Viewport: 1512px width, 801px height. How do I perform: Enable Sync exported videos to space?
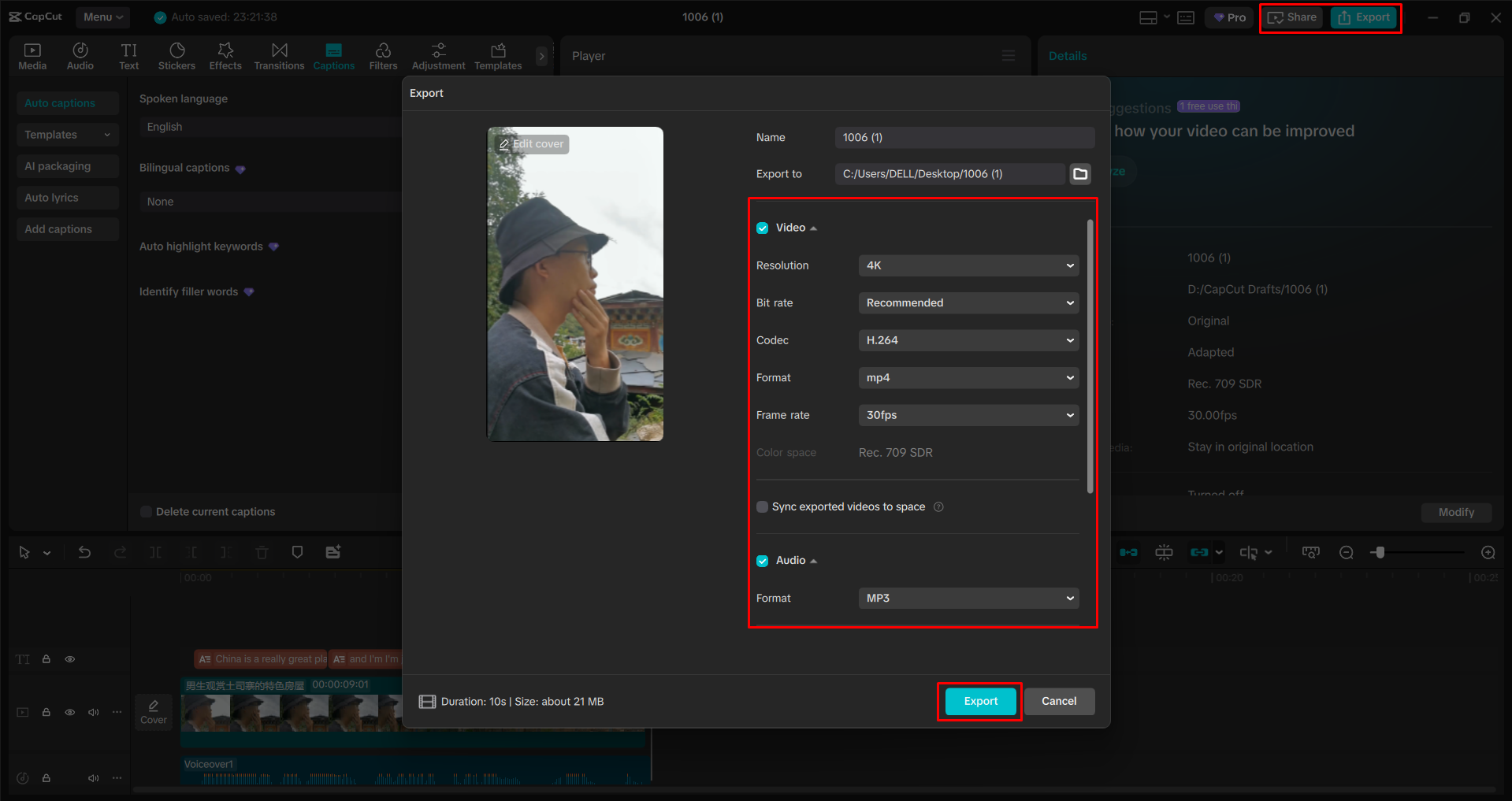point(762,506)
